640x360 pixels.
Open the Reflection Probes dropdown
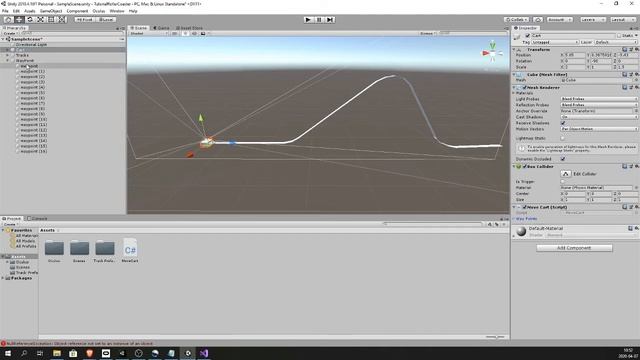[599, 105]
